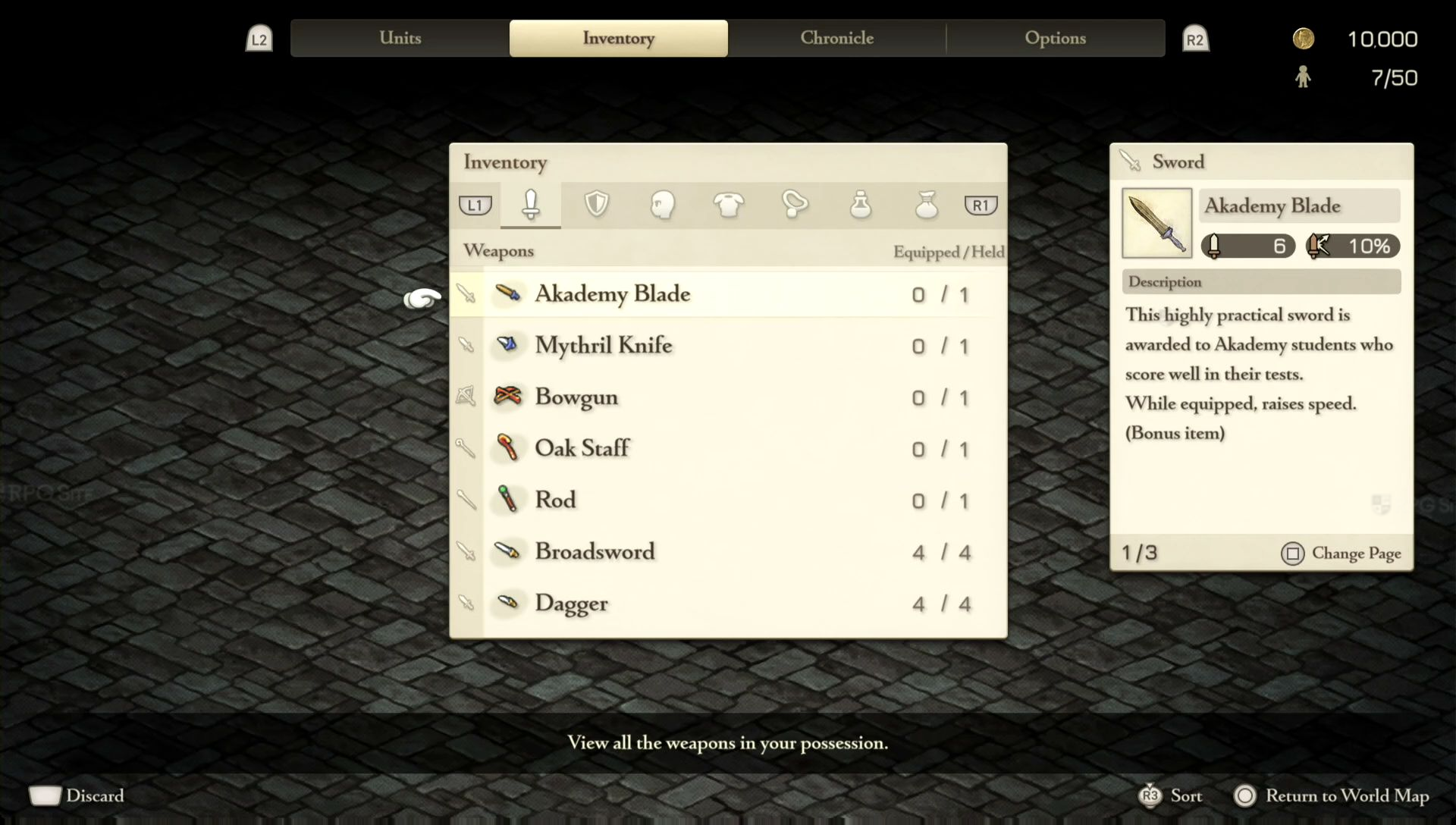
Task: Click Dagger's 4 / 4 count
Action: coord(941,604)
